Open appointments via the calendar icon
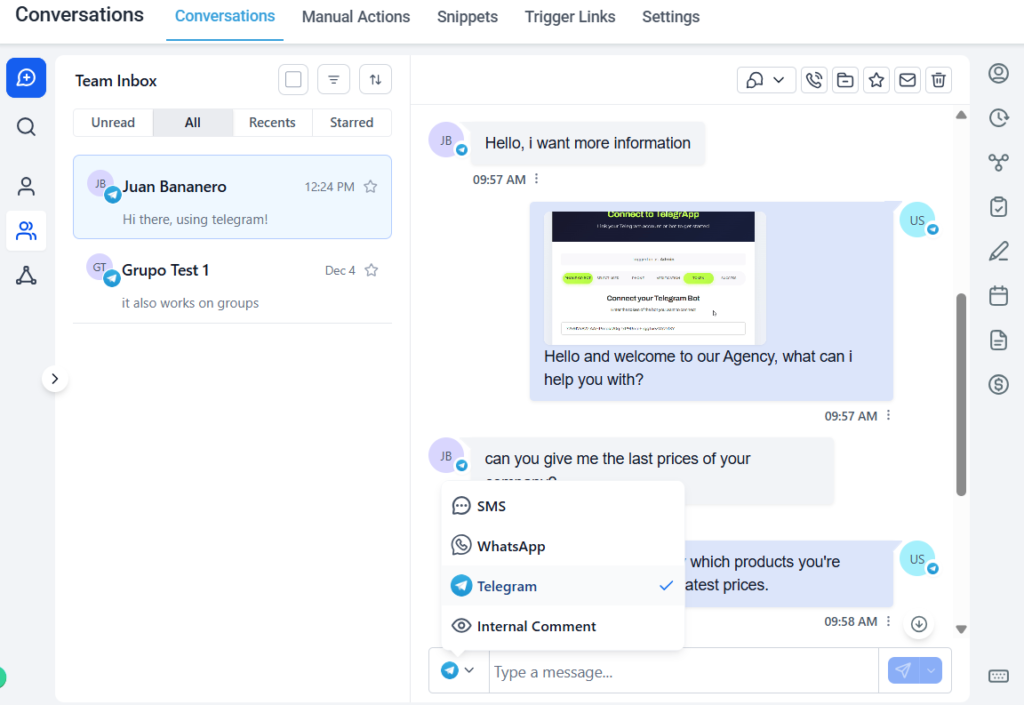Screen dimensions: 1024x705 [x=998, y=295]
